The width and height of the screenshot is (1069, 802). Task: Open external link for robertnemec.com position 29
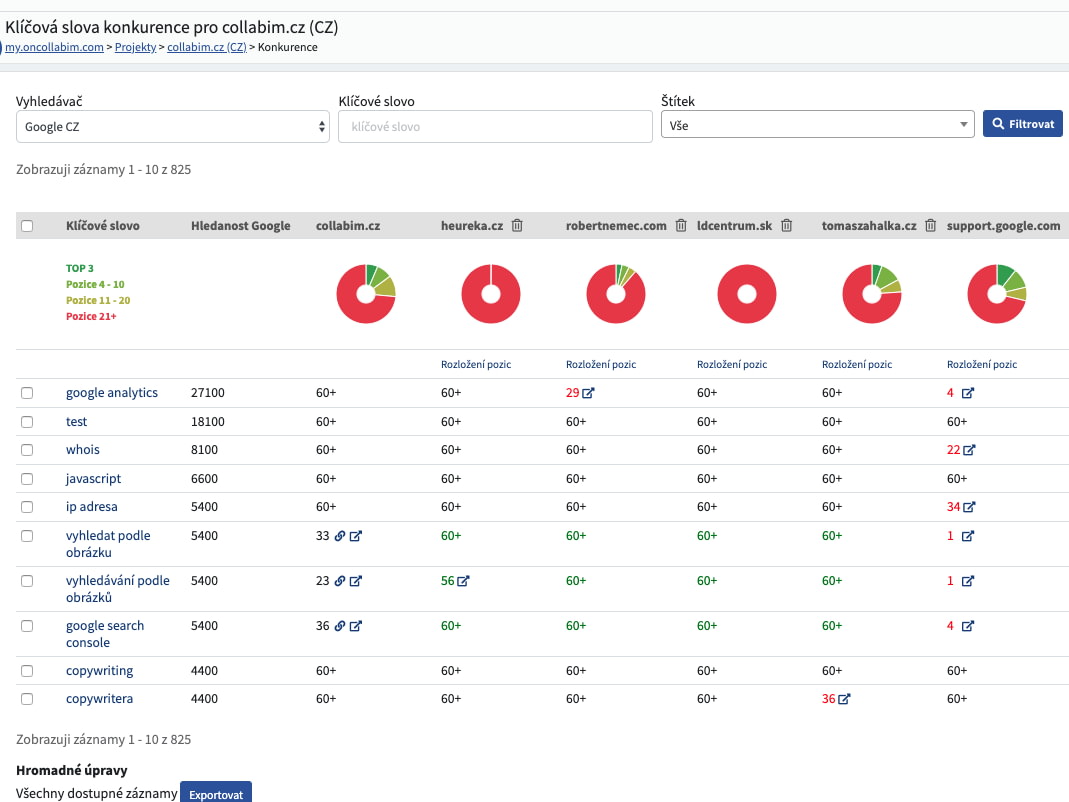(x=588, y=393)
